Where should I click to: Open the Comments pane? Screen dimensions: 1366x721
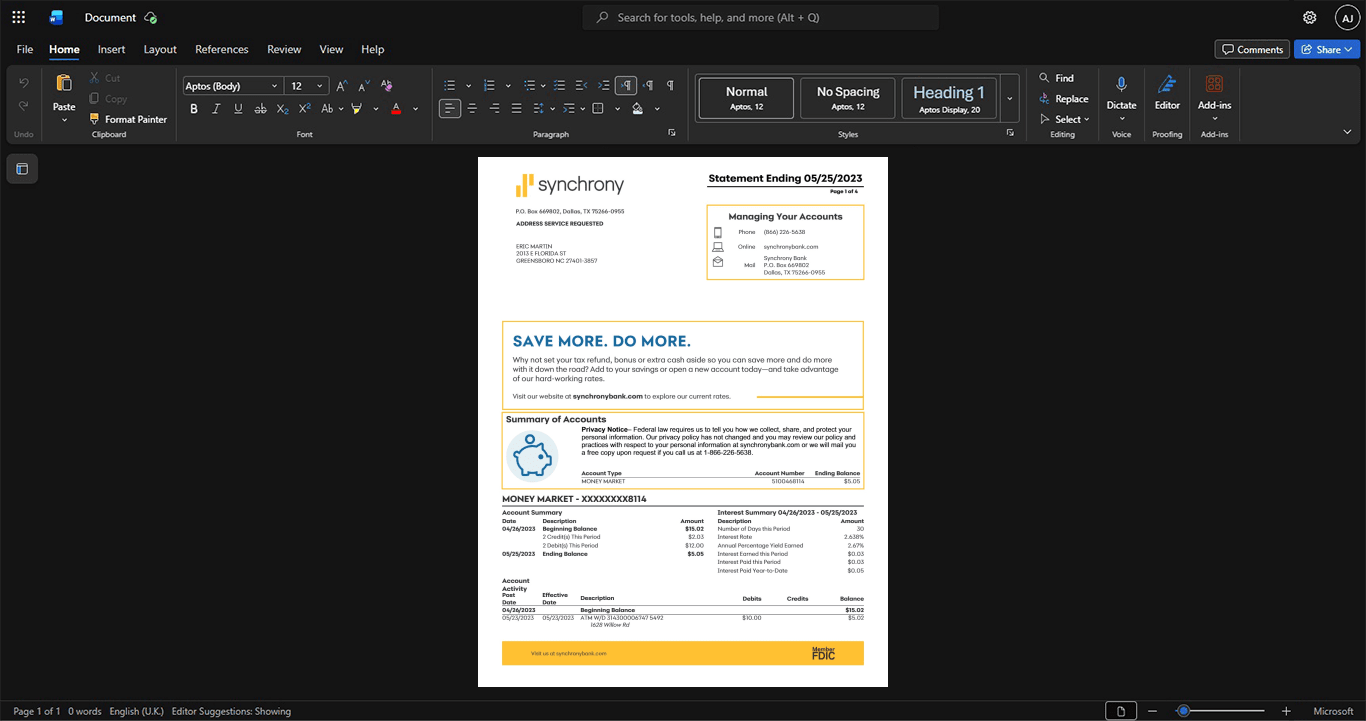[1251, 49]
